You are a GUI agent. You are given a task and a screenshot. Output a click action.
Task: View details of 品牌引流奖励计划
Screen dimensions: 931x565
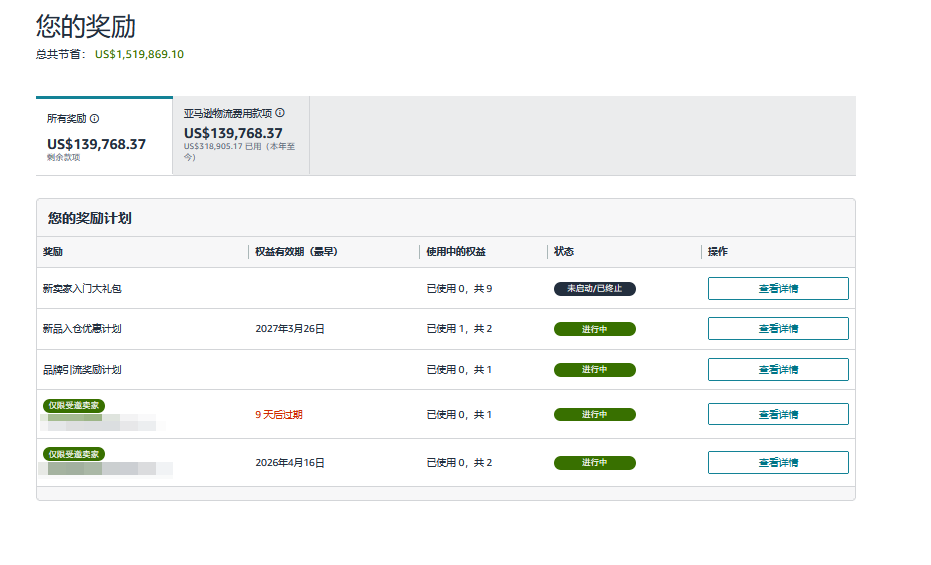tap(778, 370)
